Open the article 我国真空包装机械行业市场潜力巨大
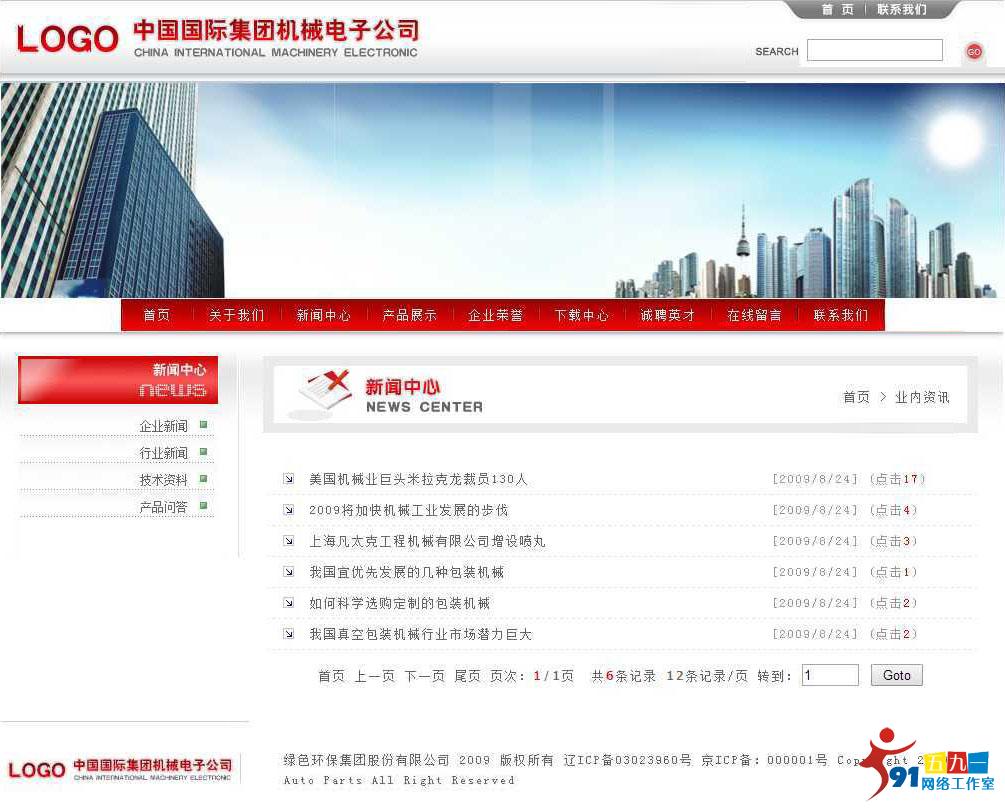1005x808 pixels. (420, 634)
